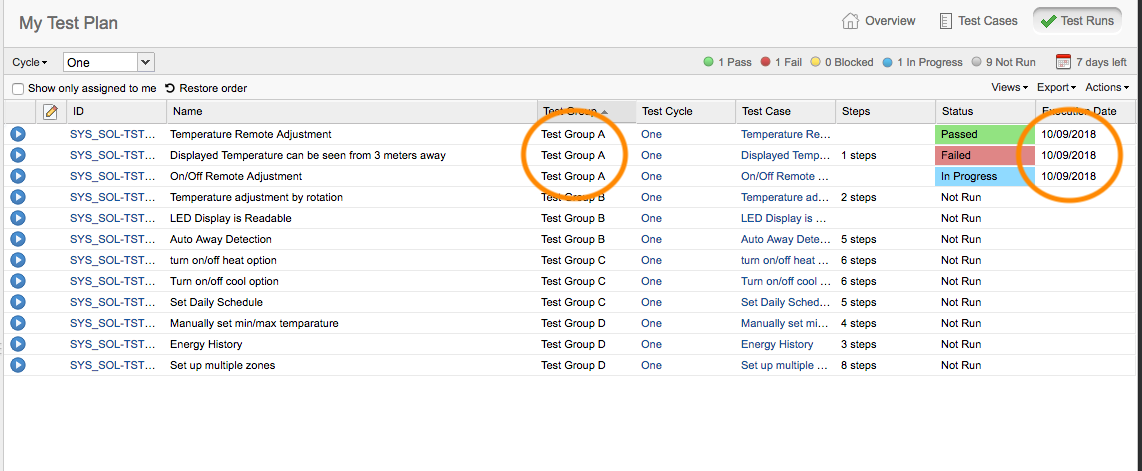Click the 7 days left text
This screenshot has width=1142, height=471.
point(1101,62)
